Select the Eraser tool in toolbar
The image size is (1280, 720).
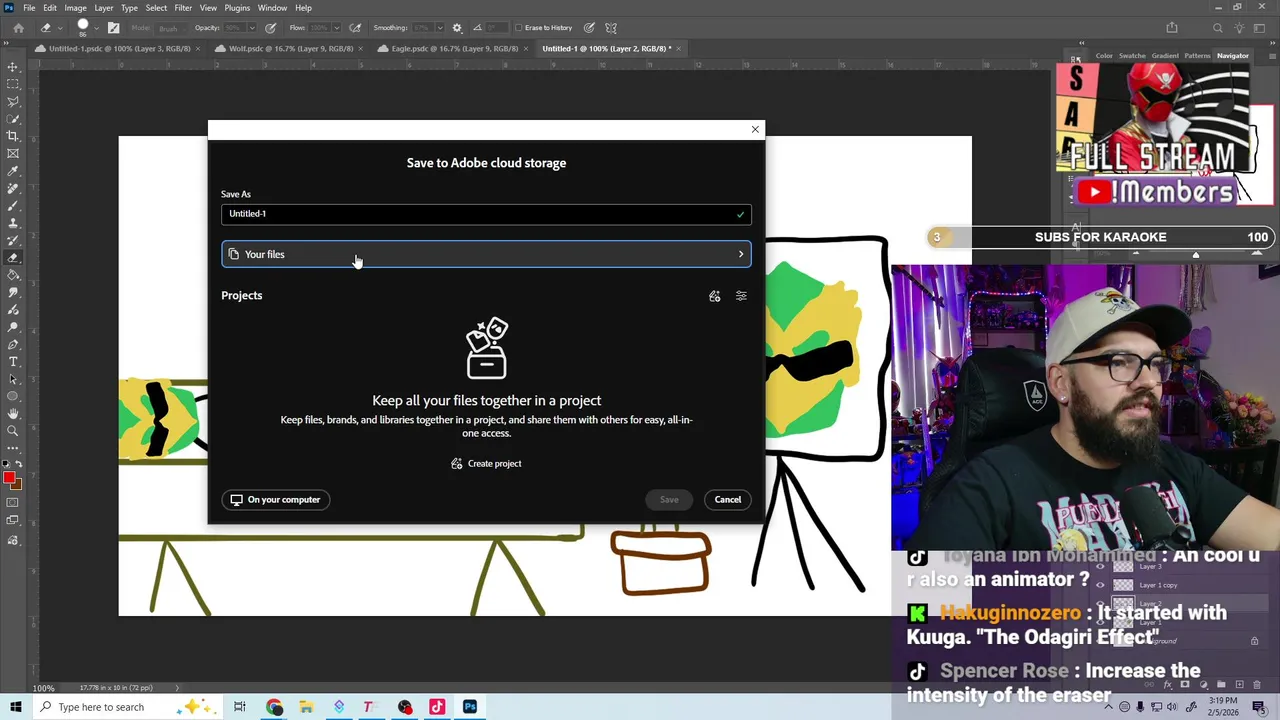tap(13, 257)
